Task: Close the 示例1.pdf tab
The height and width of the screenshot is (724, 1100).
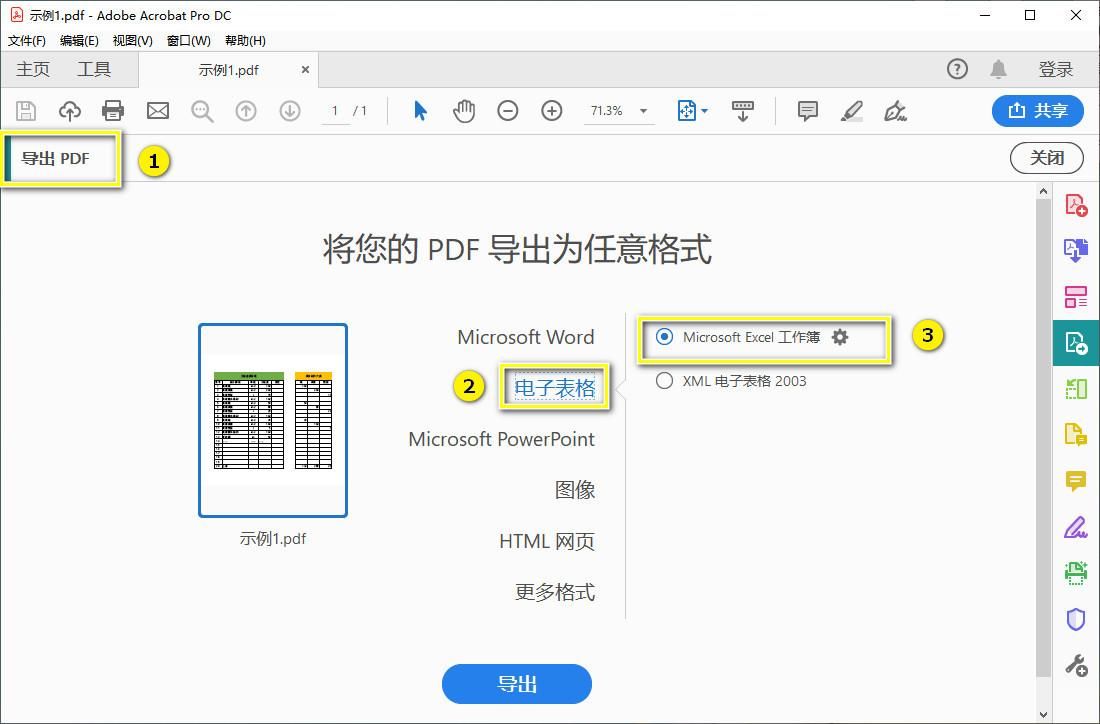Action: coord(305,69)
